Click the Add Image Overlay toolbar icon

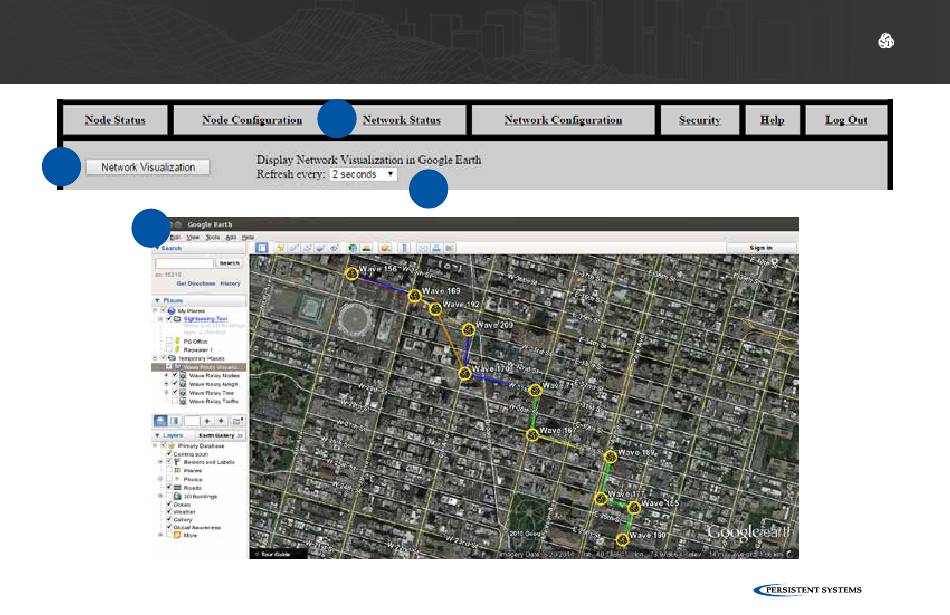click(320, 248)
